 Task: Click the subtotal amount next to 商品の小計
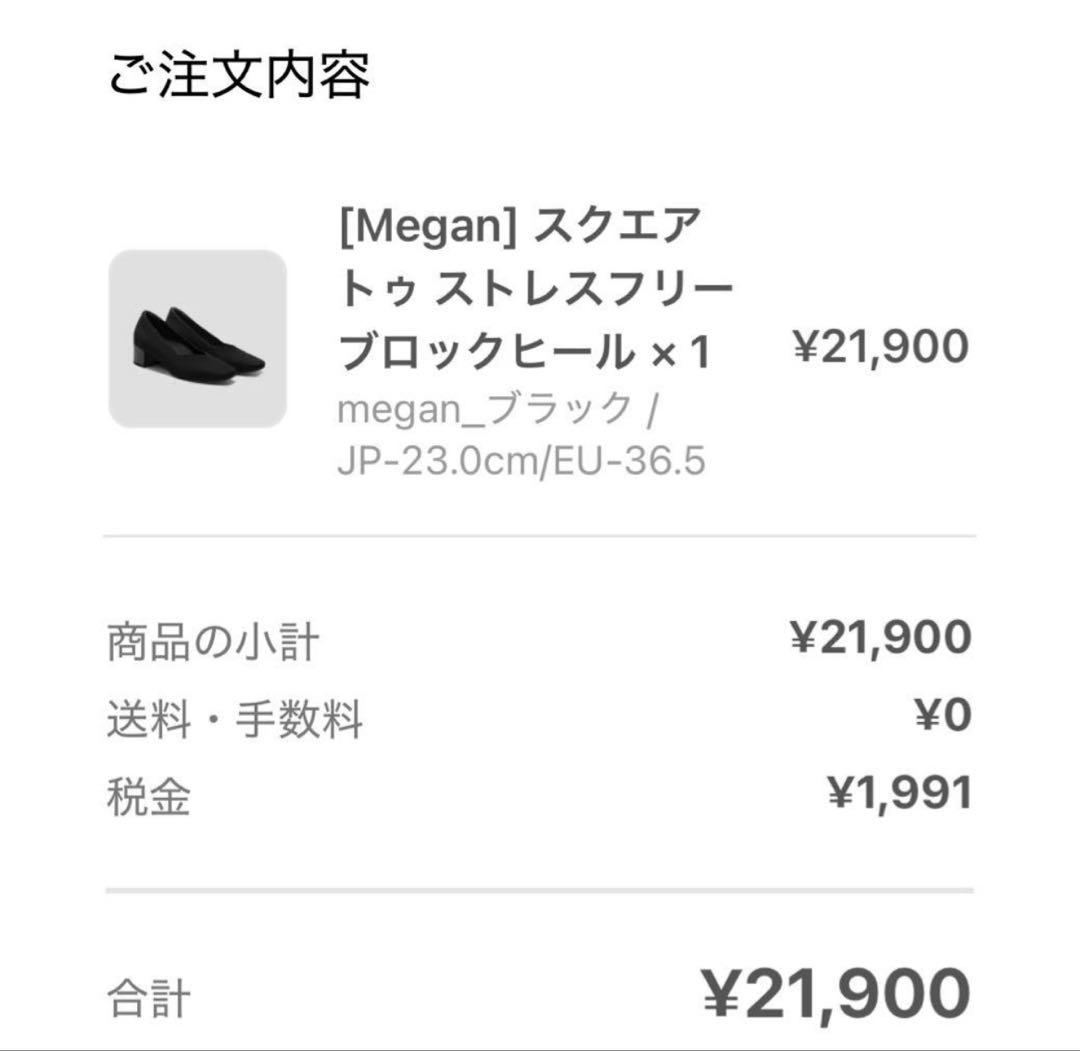[x=880, y=637]
